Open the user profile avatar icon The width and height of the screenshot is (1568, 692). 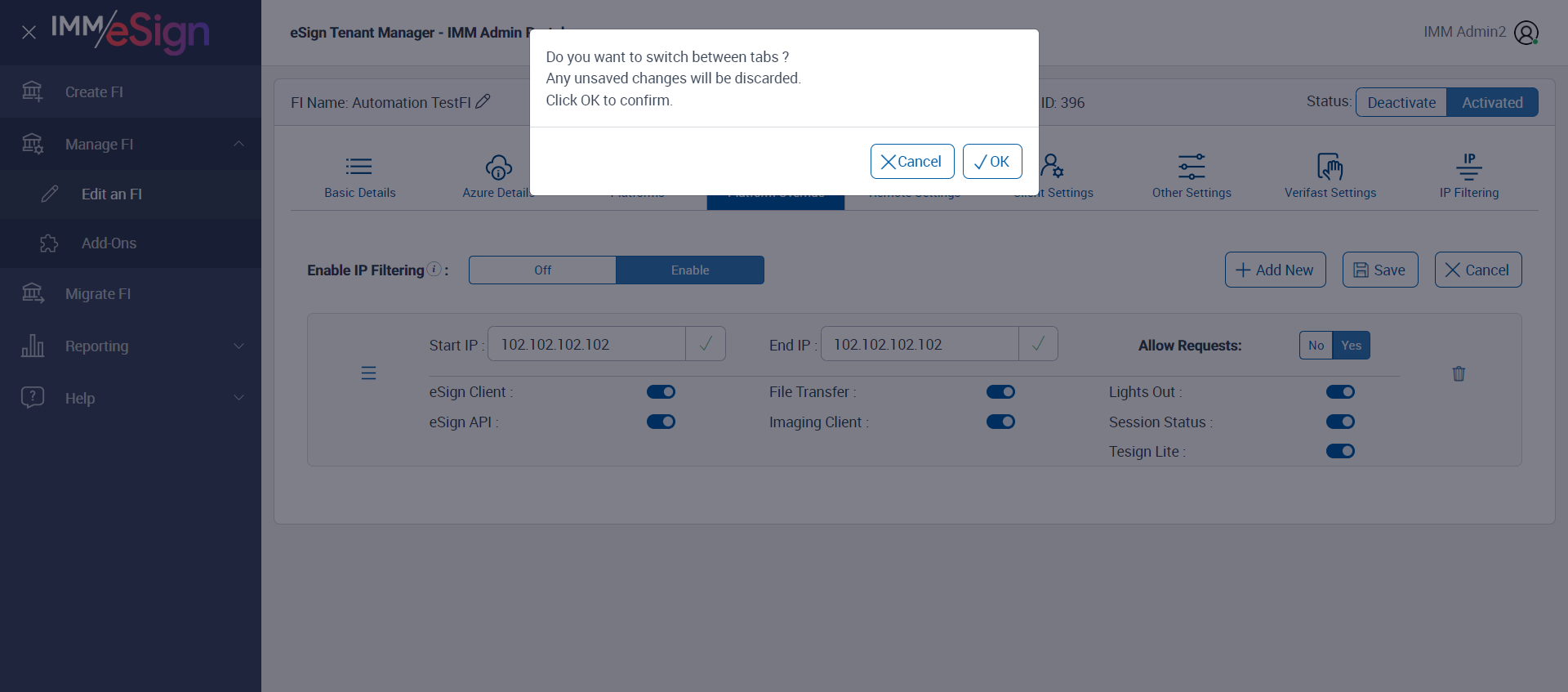click(1526, 33)
